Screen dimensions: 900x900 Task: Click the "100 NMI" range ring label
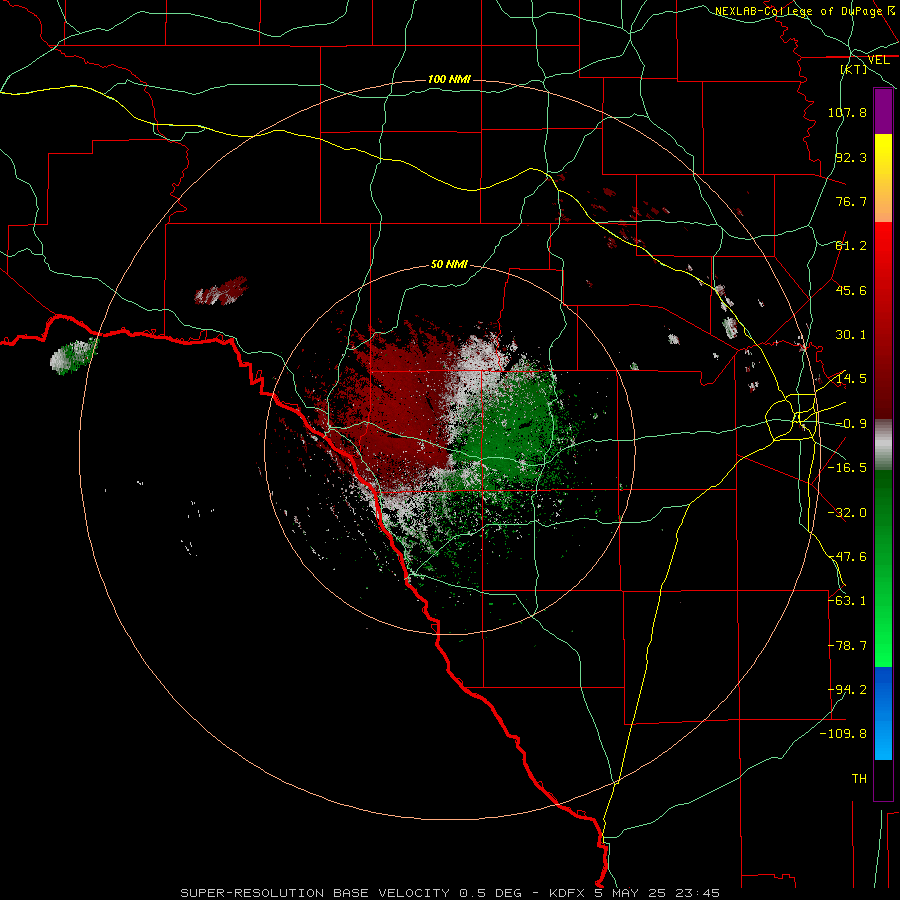click(449, 79)
